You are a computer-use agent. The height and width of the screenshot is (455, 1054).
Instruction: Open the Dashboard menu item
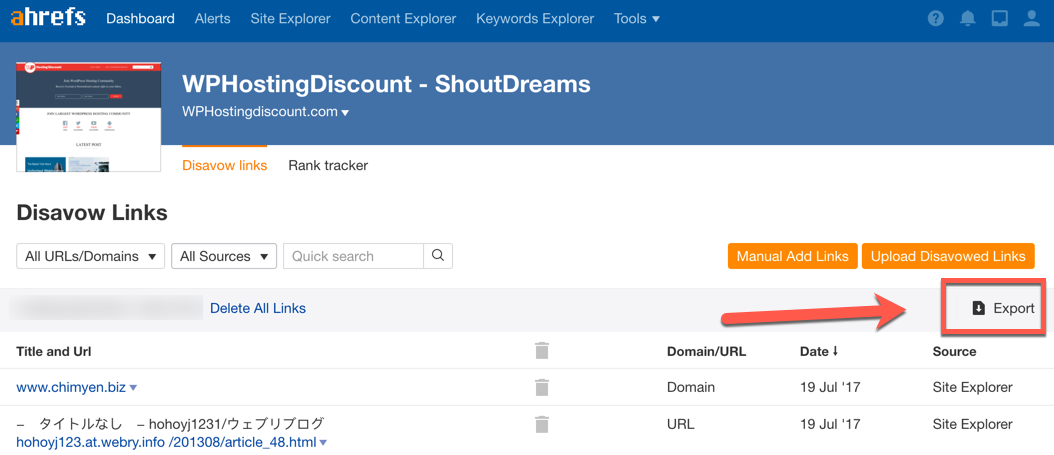140,19
